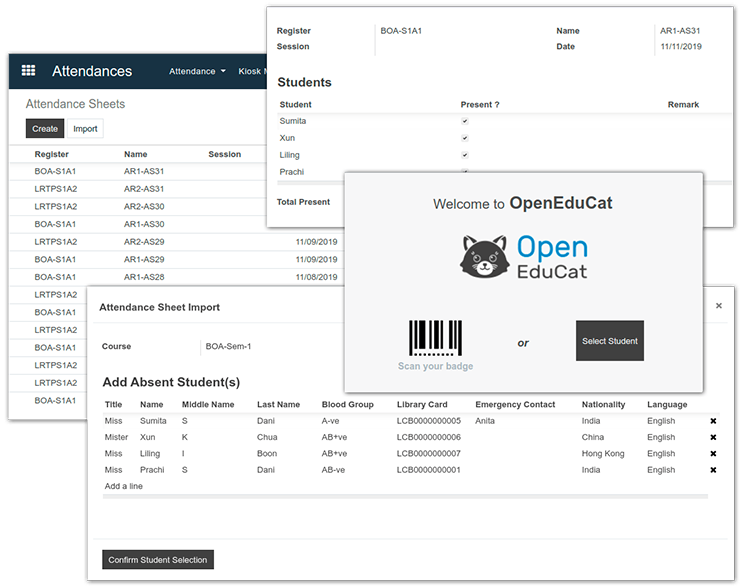Image resolution: width=743 pixels, height=586 pixels.
Task: Toggle Present checkbox for Liling
Action: pyautogui.click(x=465, y=155)
